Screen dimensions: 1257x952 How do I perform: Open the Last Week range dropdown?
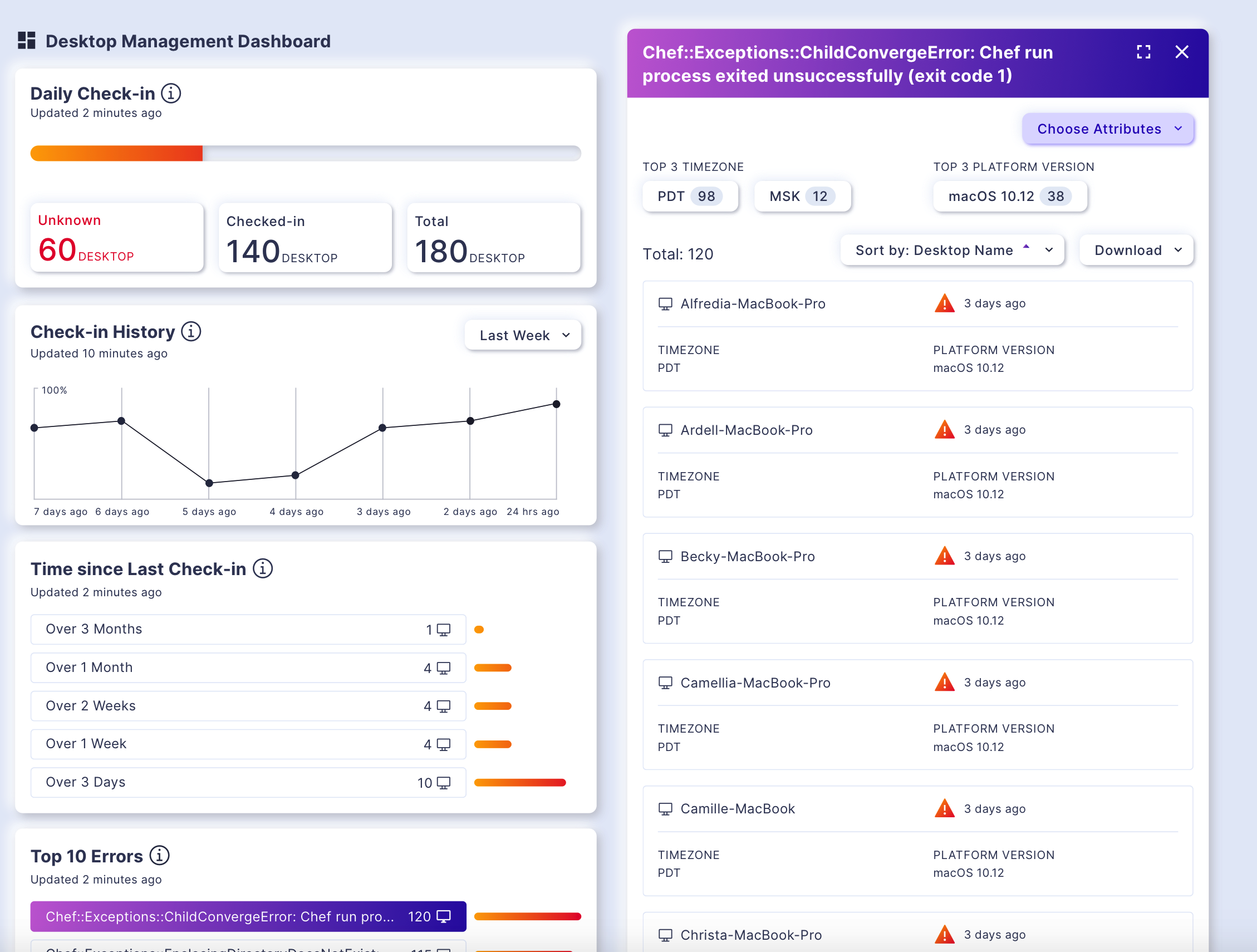[x=523, y=335]
